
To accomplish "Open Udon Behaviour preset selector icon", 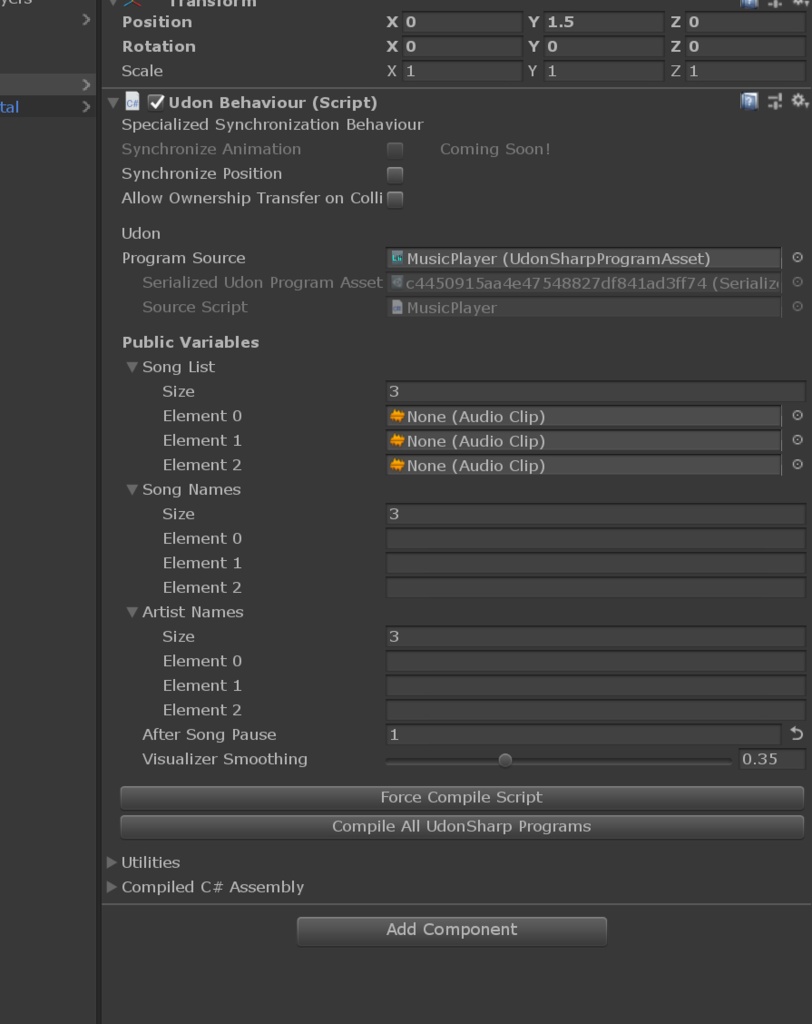I will (775, 102).
